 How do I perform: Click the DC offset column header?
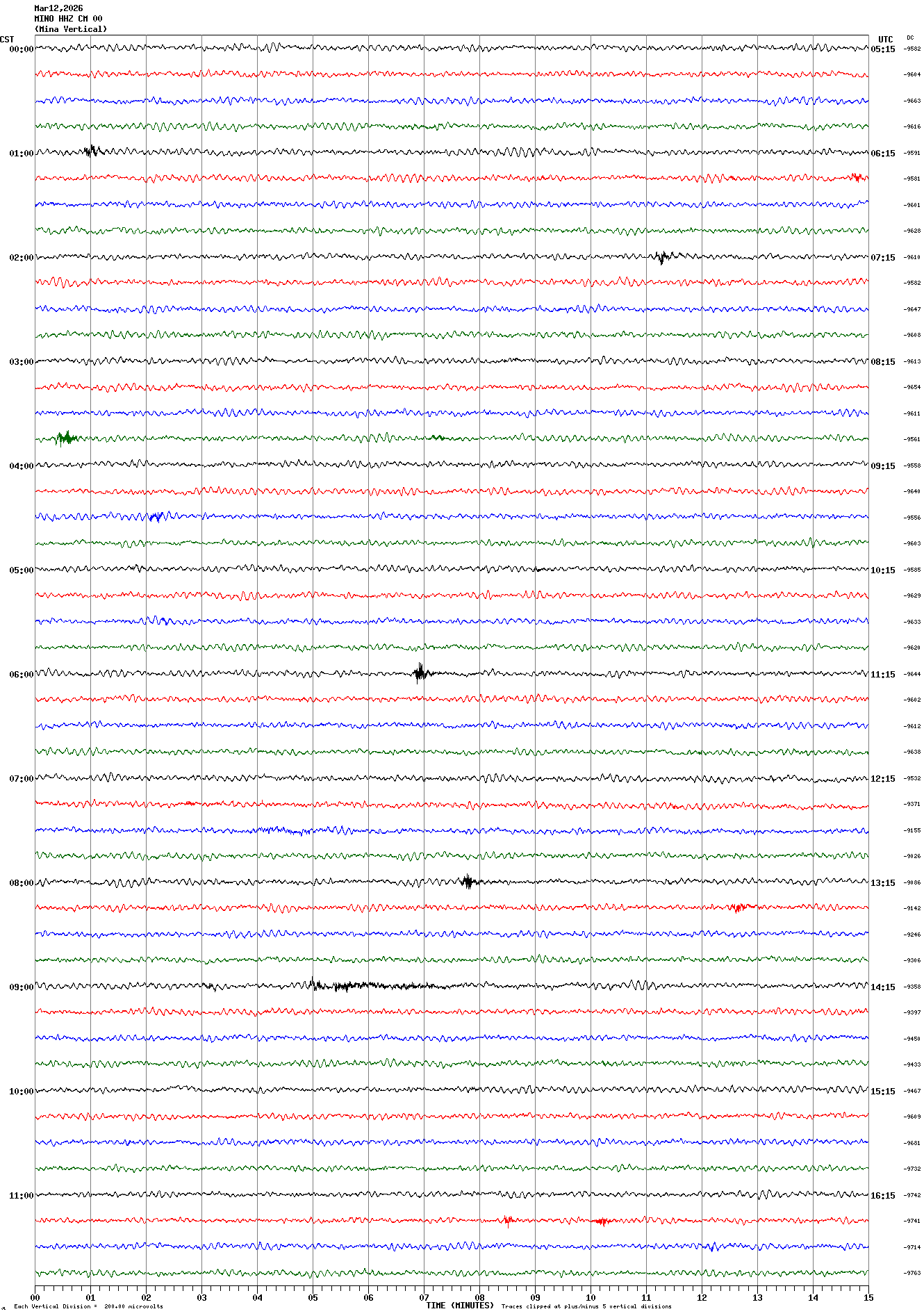pos(910,38)
